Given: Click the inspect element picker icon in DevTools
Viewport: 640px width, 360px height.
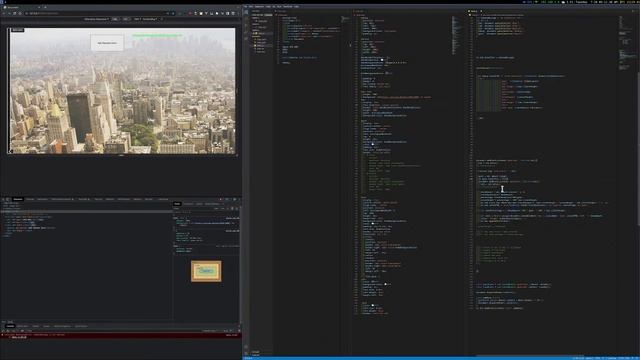Looking at the screenshot, I should point(3,199).
